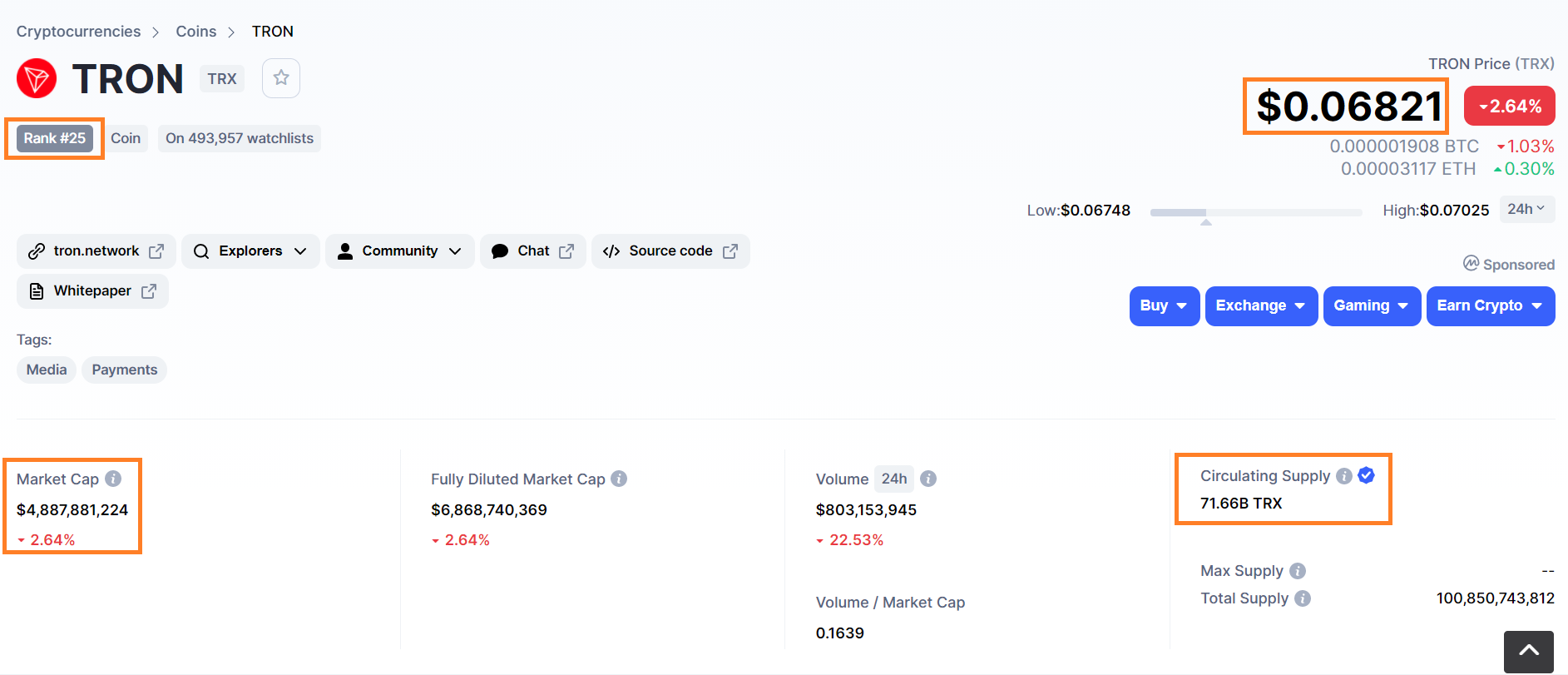Click the external link icon on tron.network
Screen dimensions: 1568x675
click(156, 251)
